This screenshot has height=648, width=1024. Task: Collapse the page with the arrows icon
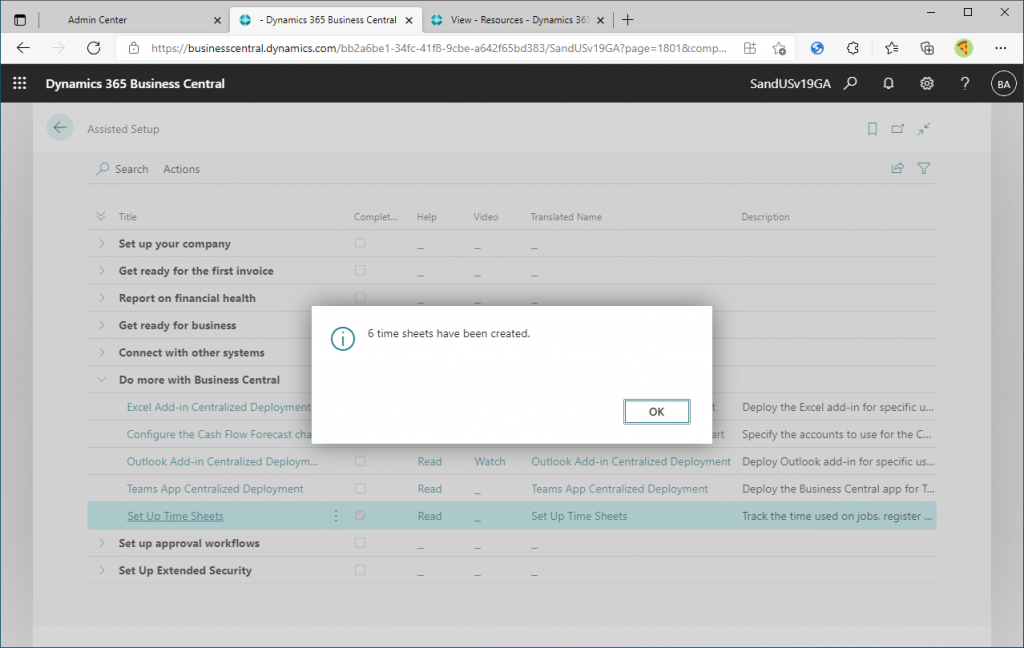(x=923, y=129)
